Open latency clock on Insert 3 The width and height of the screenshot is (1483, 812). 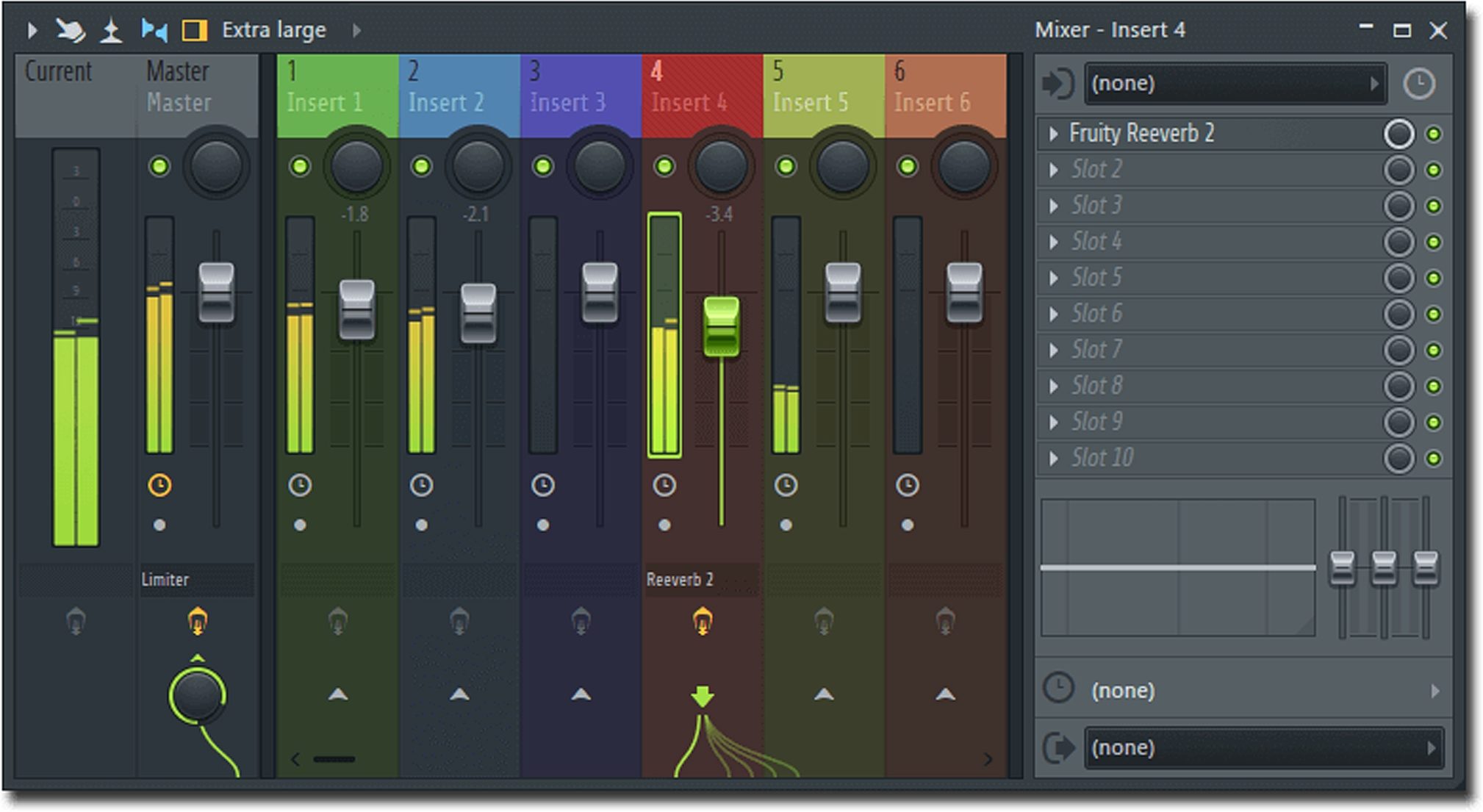[x=543, y=485]
